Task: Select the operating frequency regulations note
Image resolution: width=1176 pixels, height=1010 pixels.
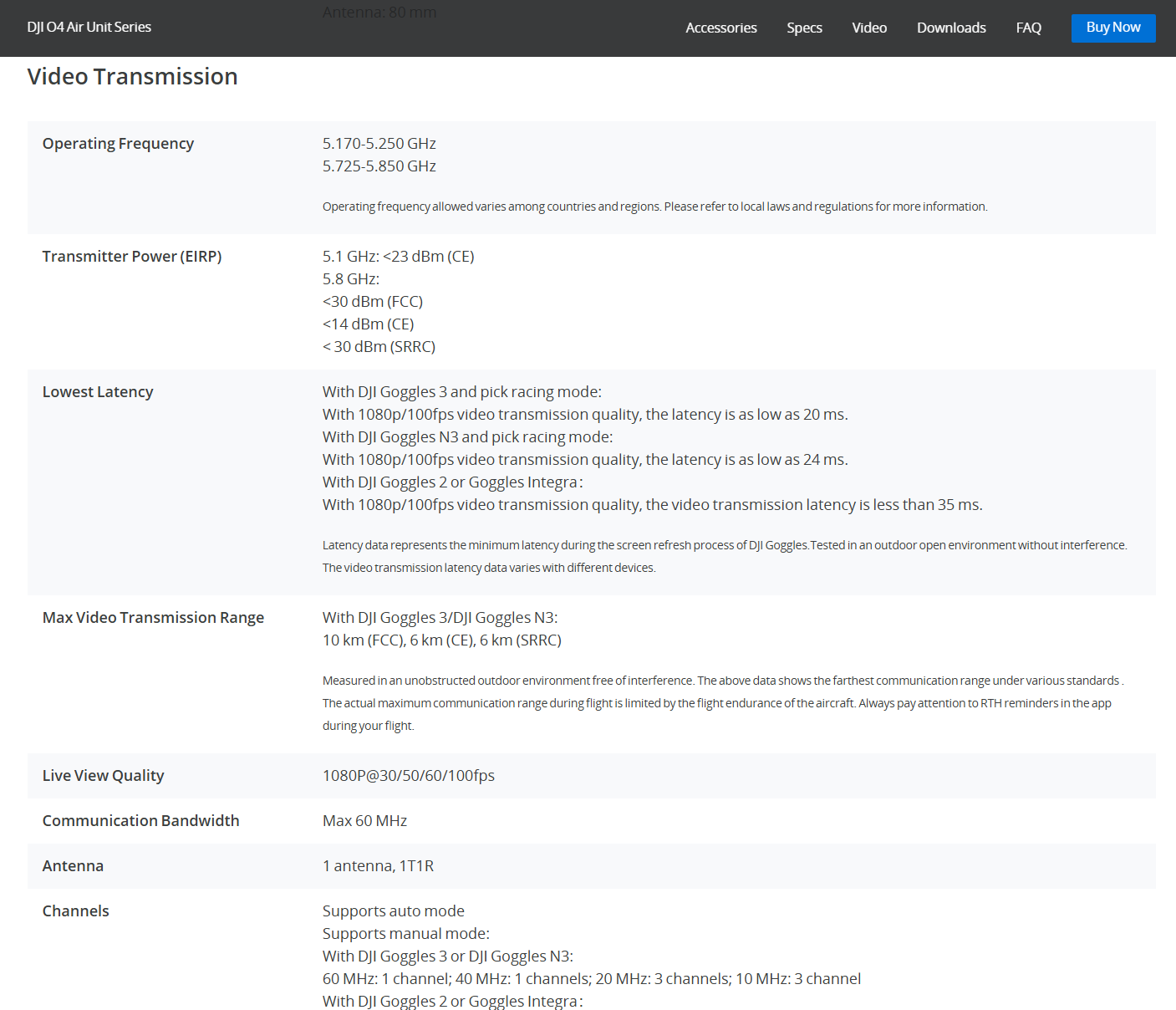Action: tap(655, 207)
